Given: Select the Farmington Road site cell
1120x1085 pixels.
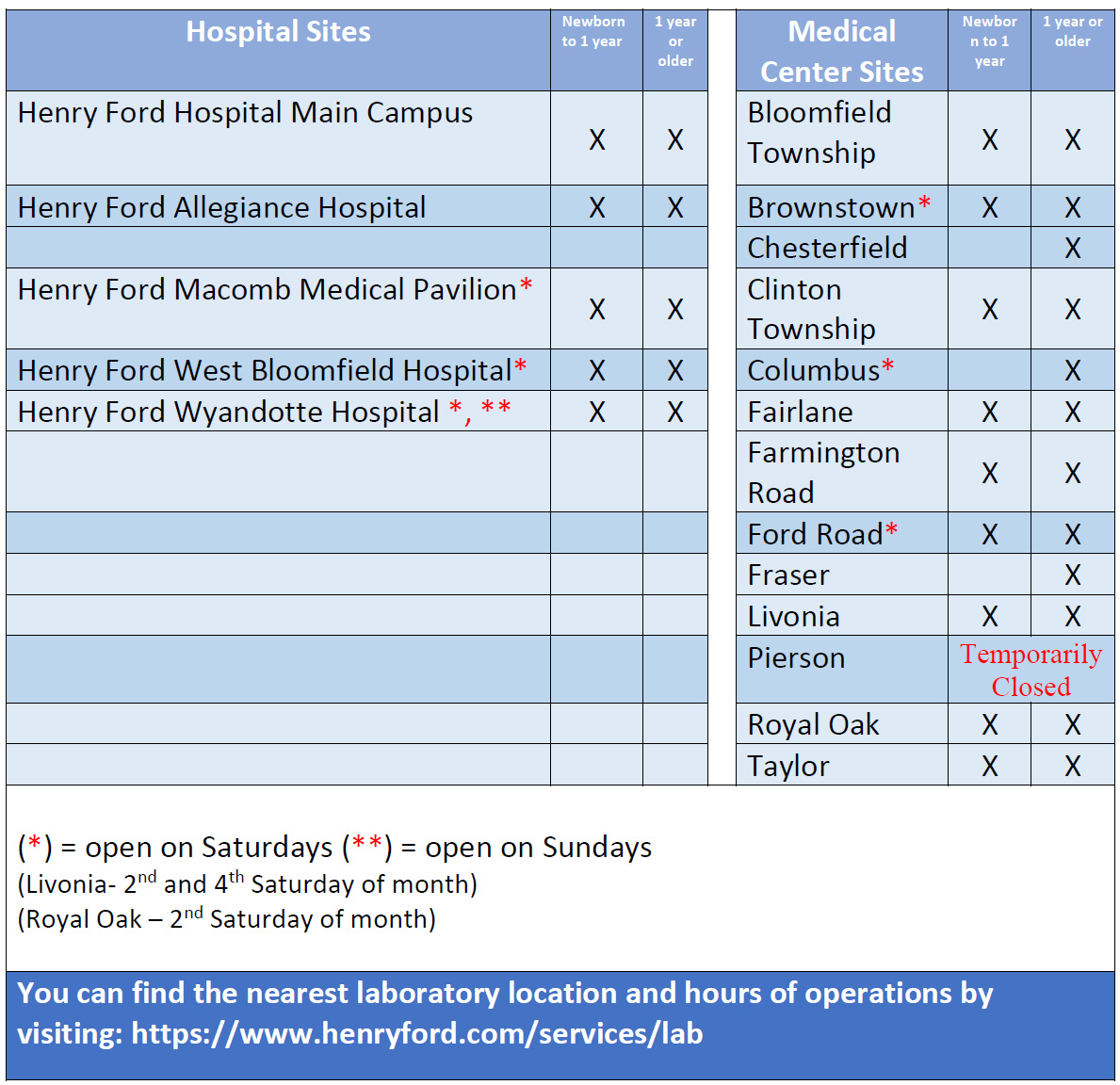Looking at the screenshot, I should tap(822, 472).
